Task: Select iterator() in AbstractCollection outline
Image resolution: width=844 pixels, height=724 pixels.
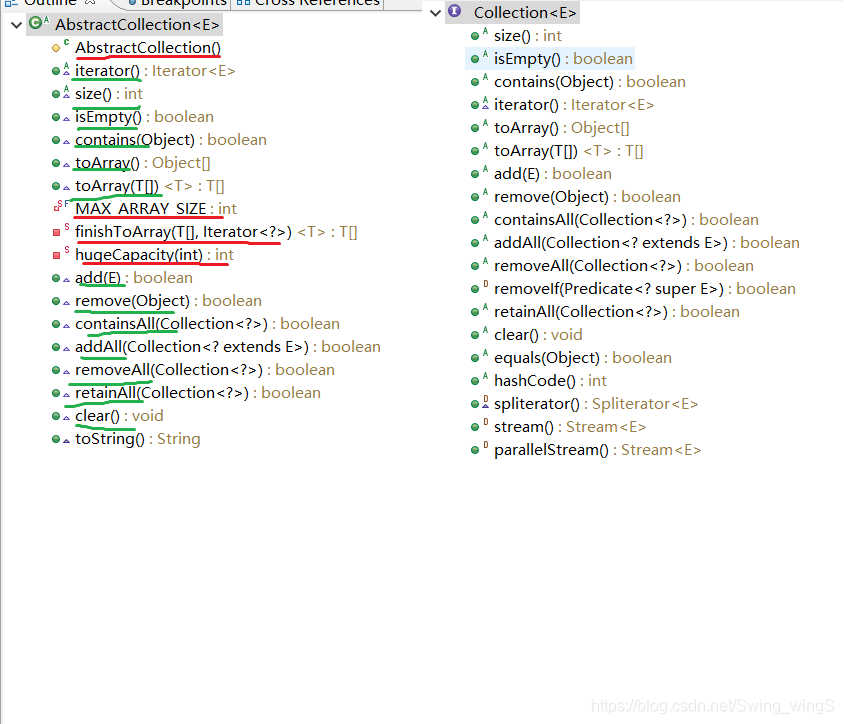Action: pyautogui.click(x=155, y=71)
